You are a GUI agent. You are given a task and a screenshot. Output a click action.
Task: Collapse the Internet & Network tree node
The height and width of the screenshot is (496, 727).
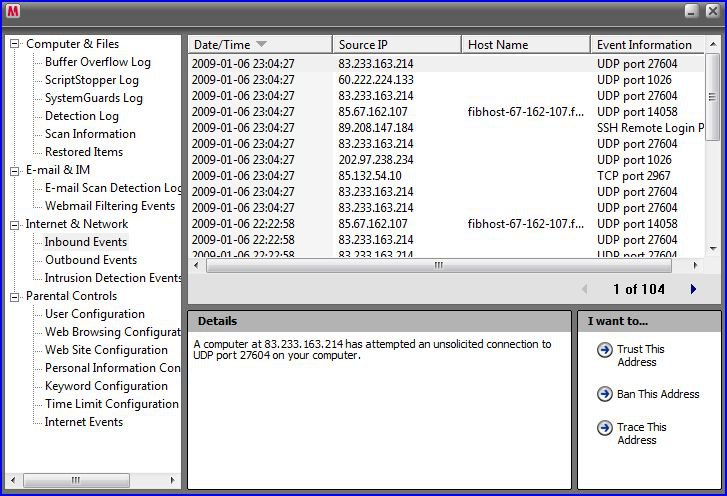[15, 225]
